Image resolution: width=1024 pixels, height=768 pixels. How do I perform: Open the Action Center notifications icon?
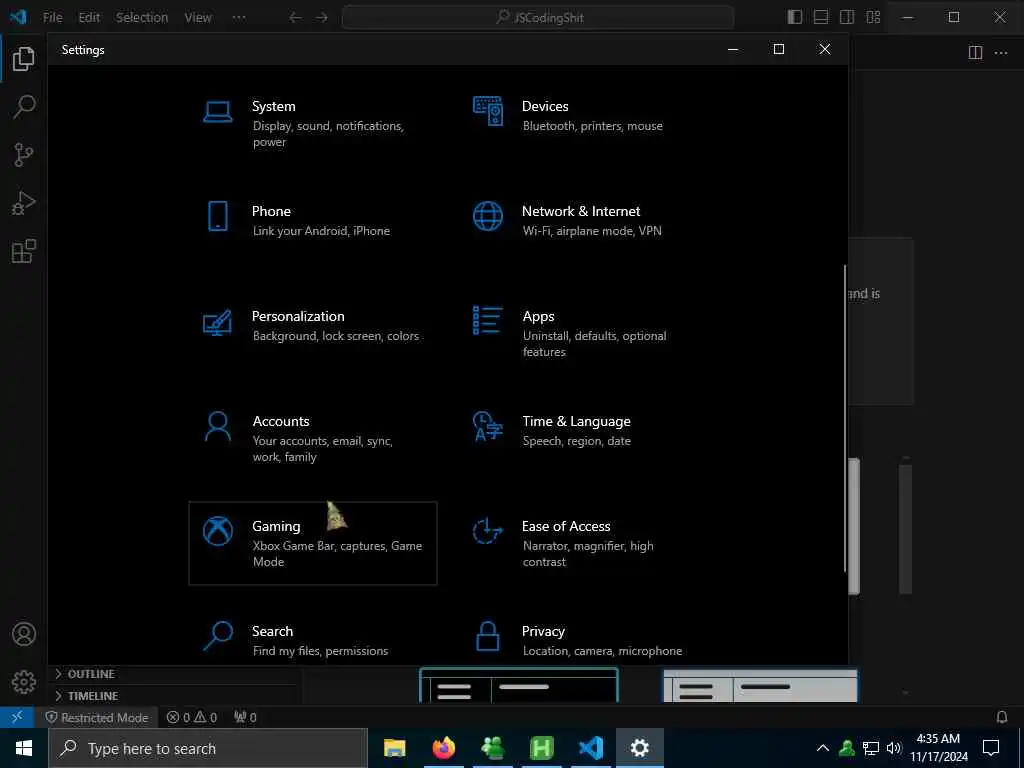pos(991,748)
